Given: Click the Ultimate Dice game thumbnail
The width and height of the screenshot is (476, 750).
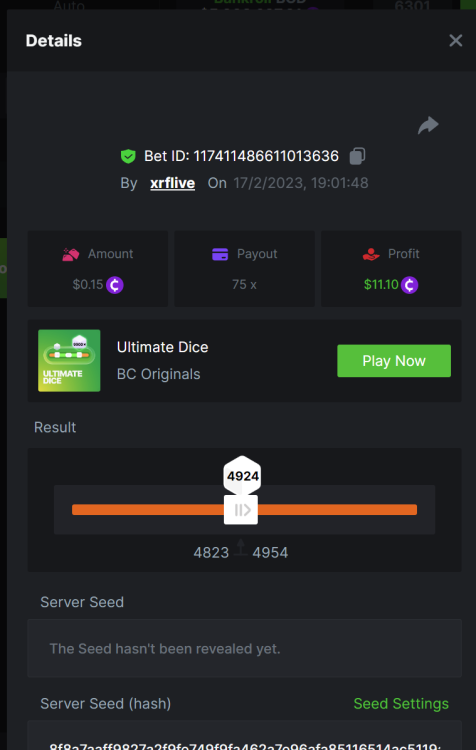Looking at the screenshot, I should (x=69, y=361).
